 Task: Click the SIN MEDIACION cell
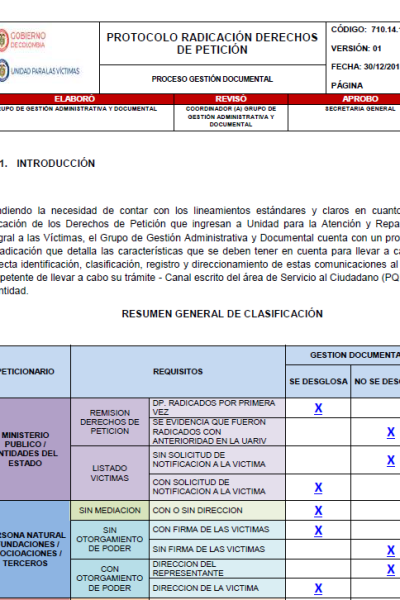(x=110, y=510)
